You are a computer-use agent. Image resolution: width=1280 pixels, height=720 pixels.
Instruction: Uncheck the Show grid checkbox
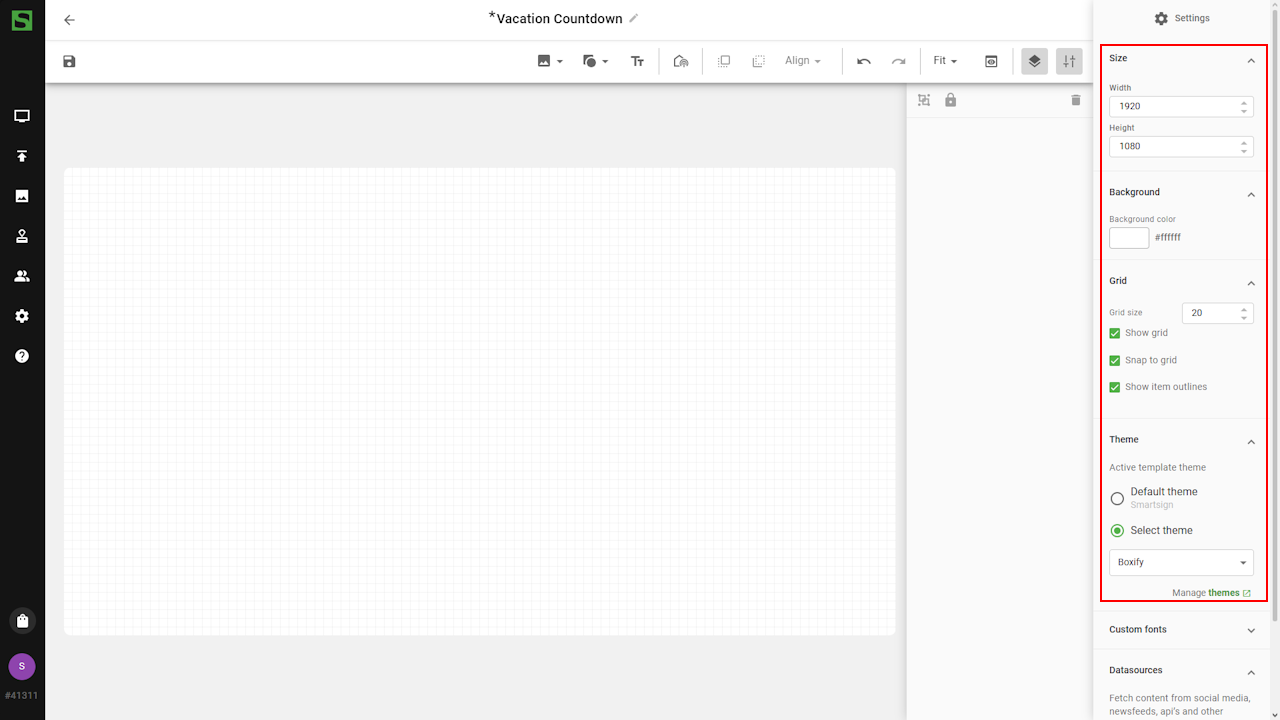pos(1115,333)
